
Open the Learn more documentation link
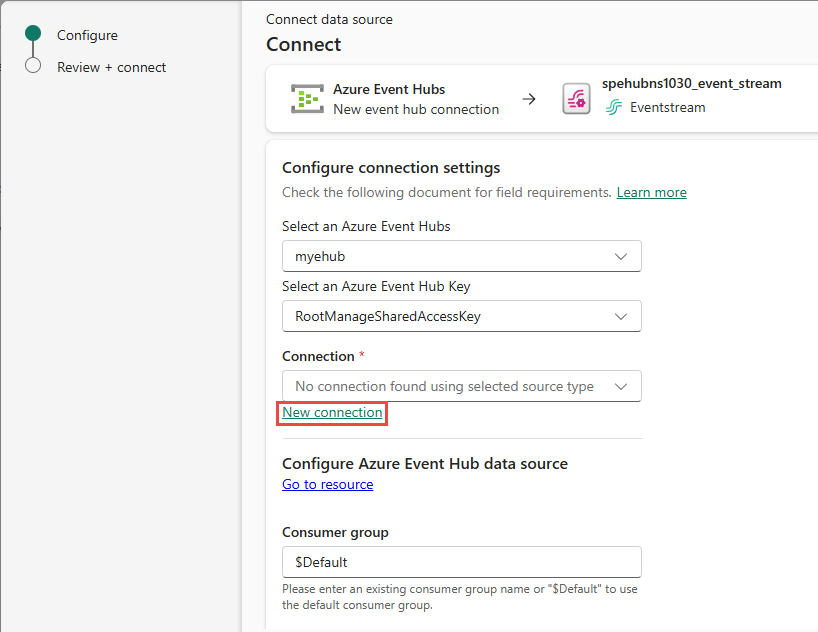[x=651, y=193]
